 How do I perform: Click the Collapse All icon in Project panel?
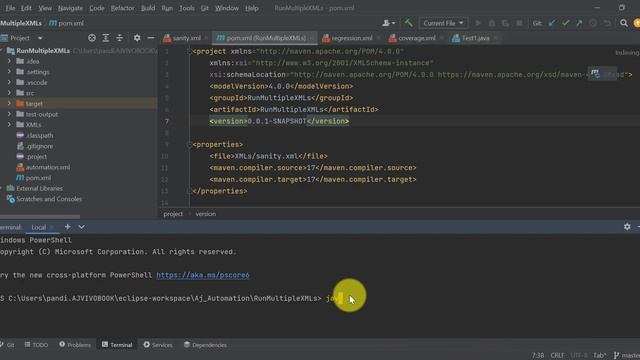tap(120, 38)
